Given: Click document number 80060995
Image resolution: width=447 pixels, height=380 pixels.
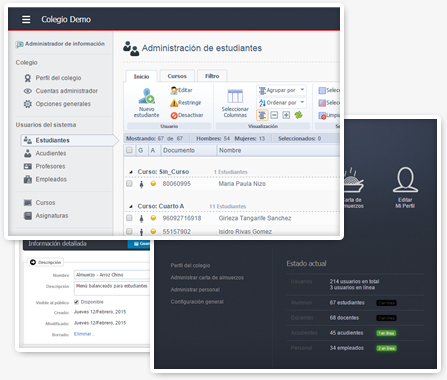Looking at the screenshot, I should click(x=177, y=184).
